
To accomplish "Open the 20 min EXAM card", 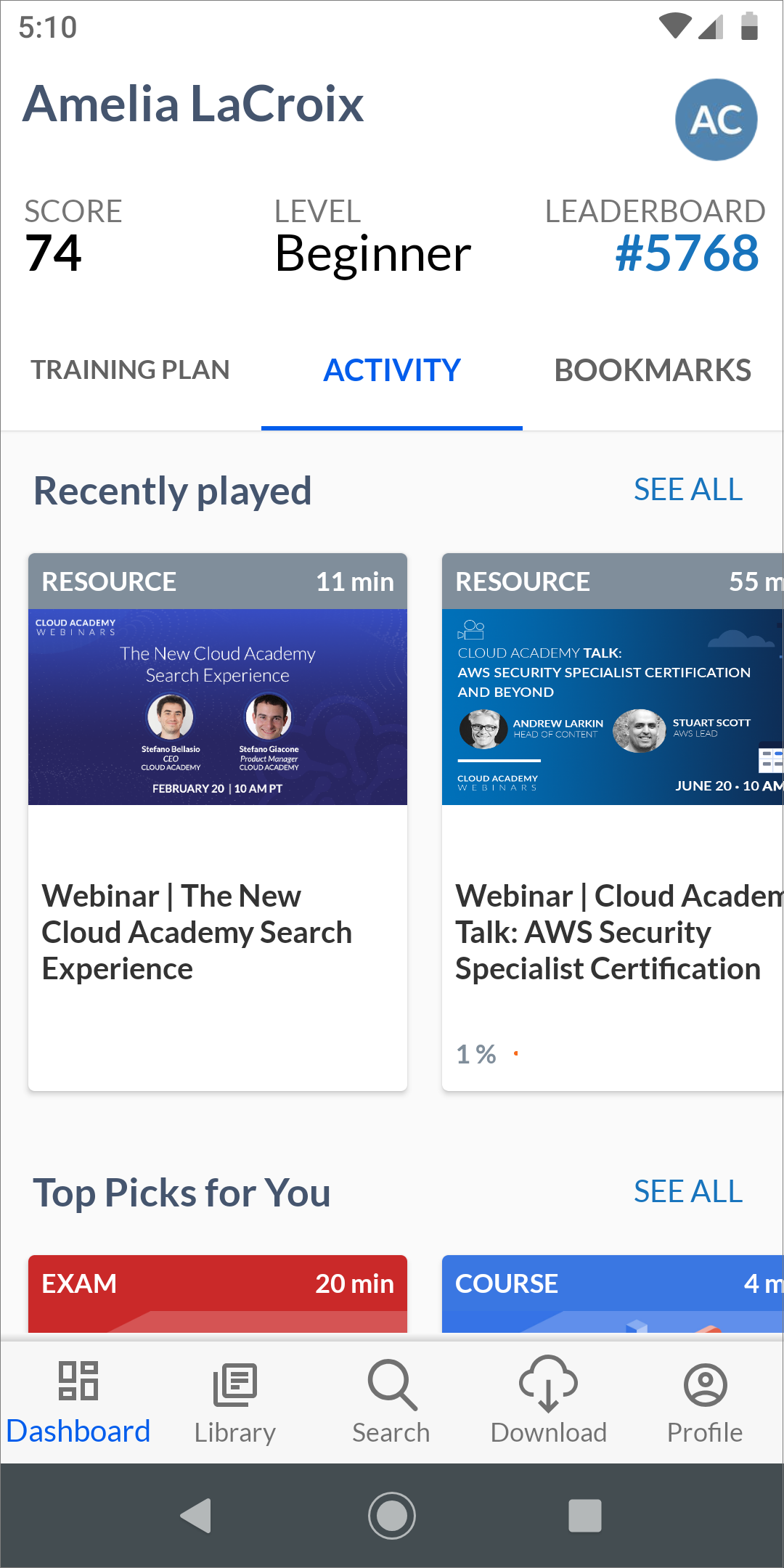I will (x=218, y=1294).
